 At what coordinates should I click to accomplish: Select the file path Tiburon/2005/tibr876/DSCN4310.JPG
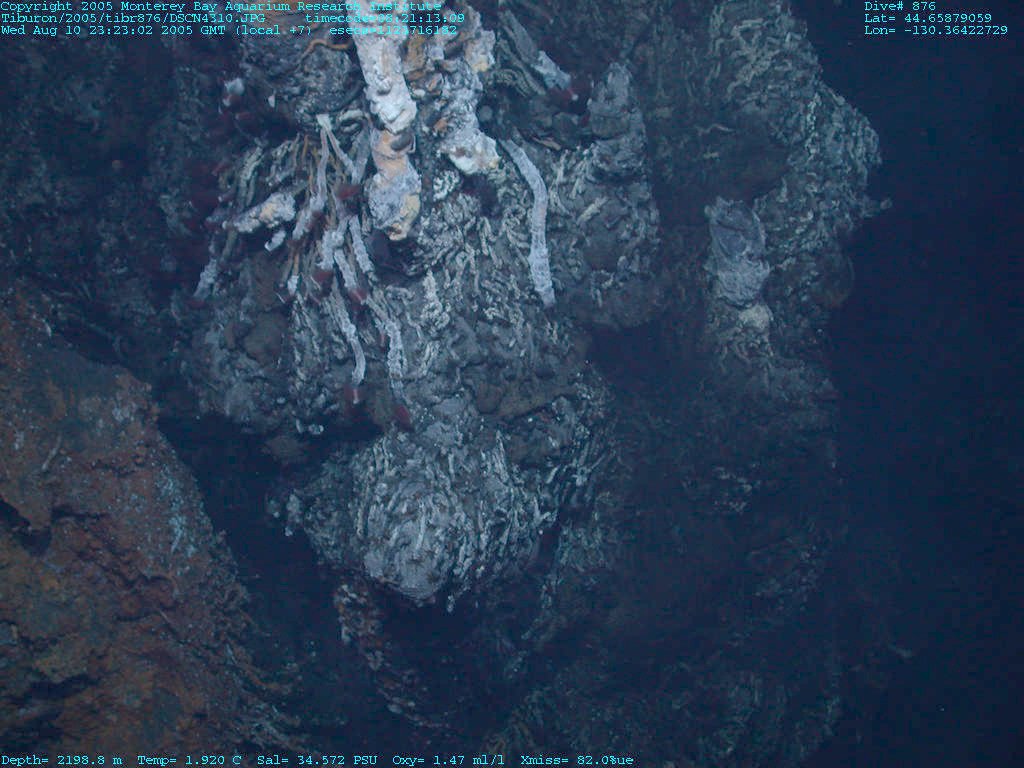click(133, 18)
